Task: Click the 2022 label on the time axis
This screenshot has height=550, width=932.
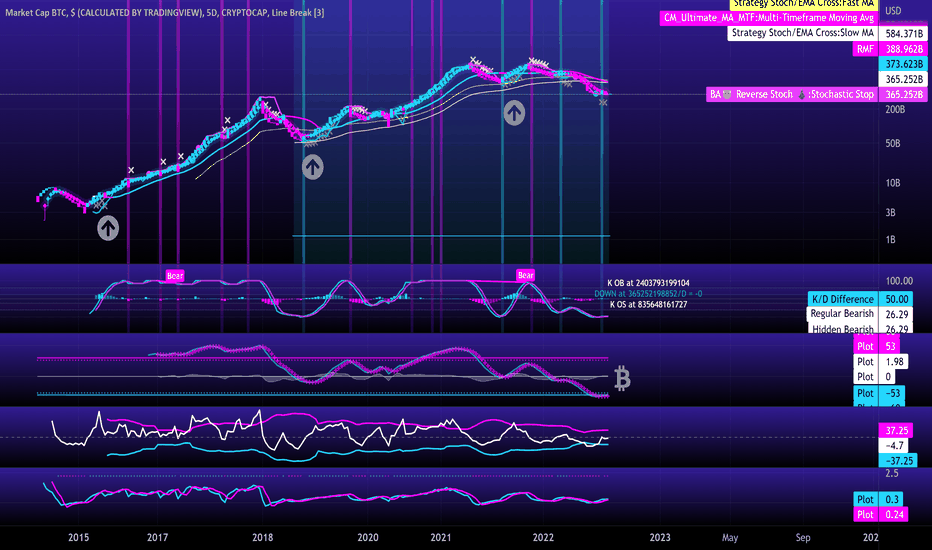Action: coord(543,538)
